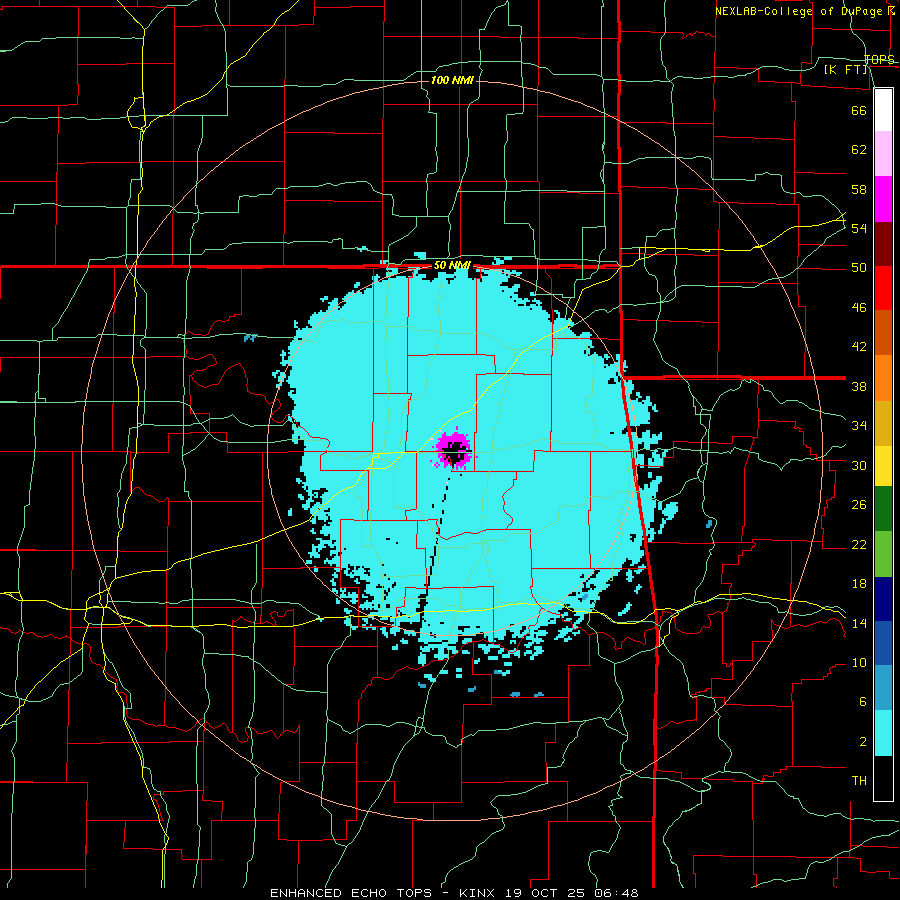Screen dimensions: 900x900
Task: Select the dark green legend swatch
Action: tap(883, 509)
